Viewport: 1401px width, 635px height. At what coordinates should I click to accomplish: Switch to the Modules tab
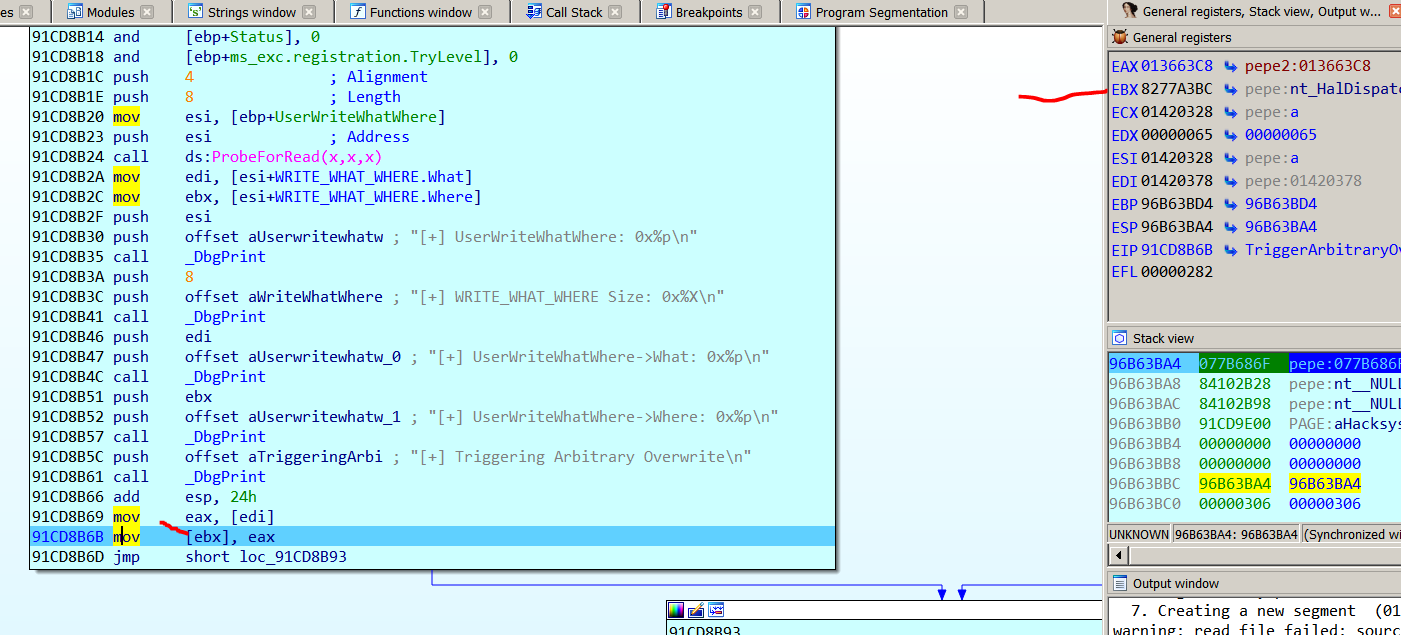click(x=110, y=12)
